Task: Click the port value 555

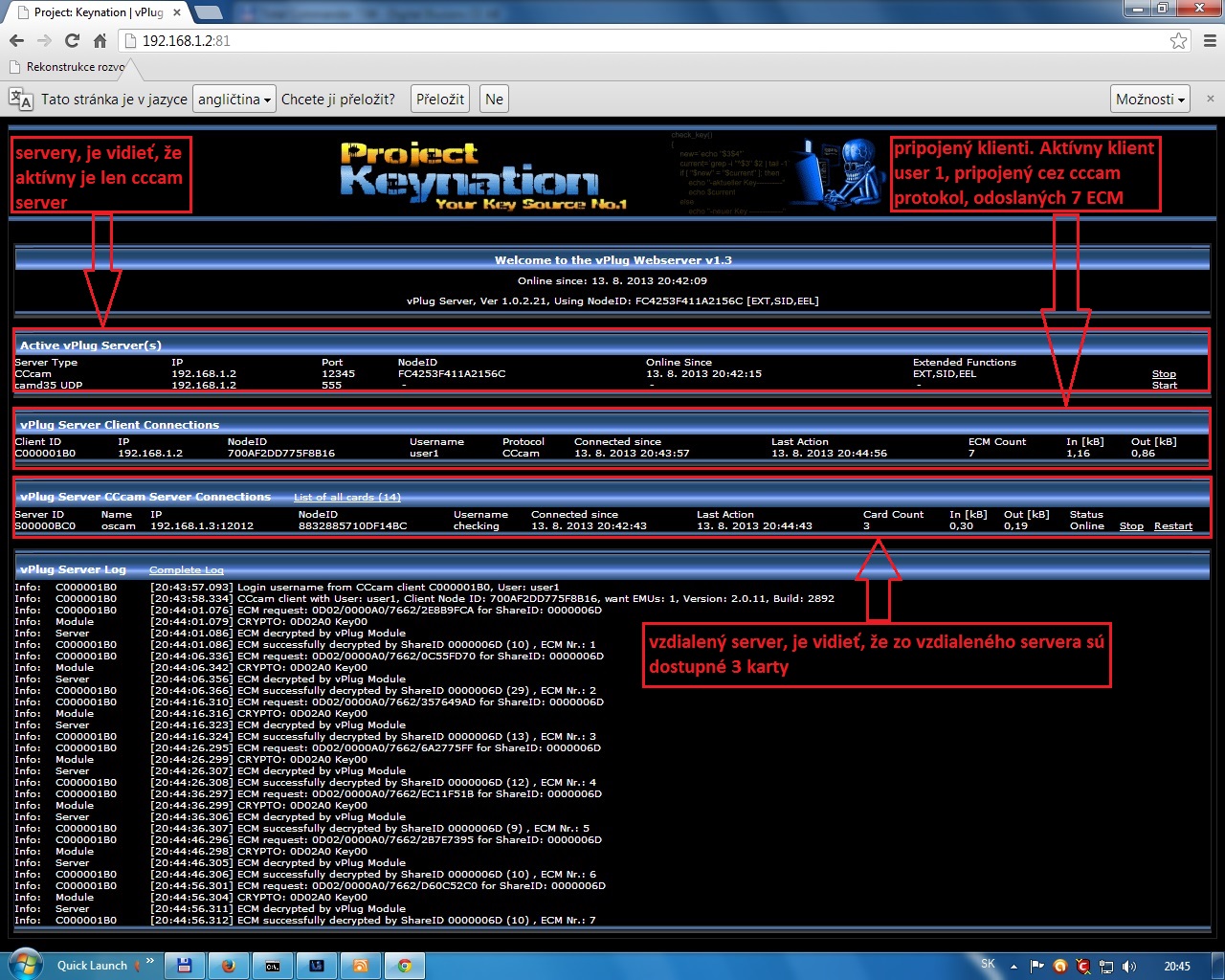Action: point(331,385)
